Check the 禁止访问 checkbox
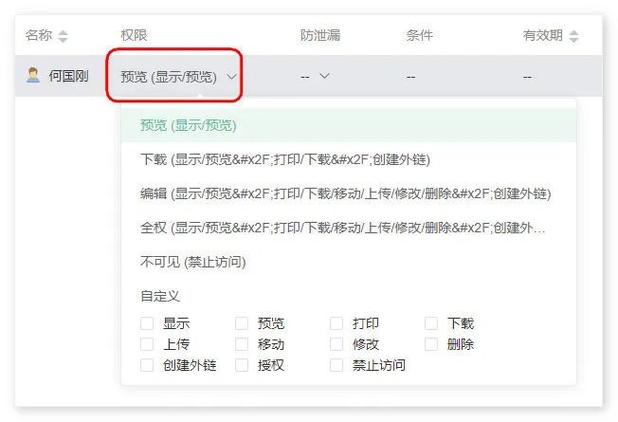 (336, 365)
